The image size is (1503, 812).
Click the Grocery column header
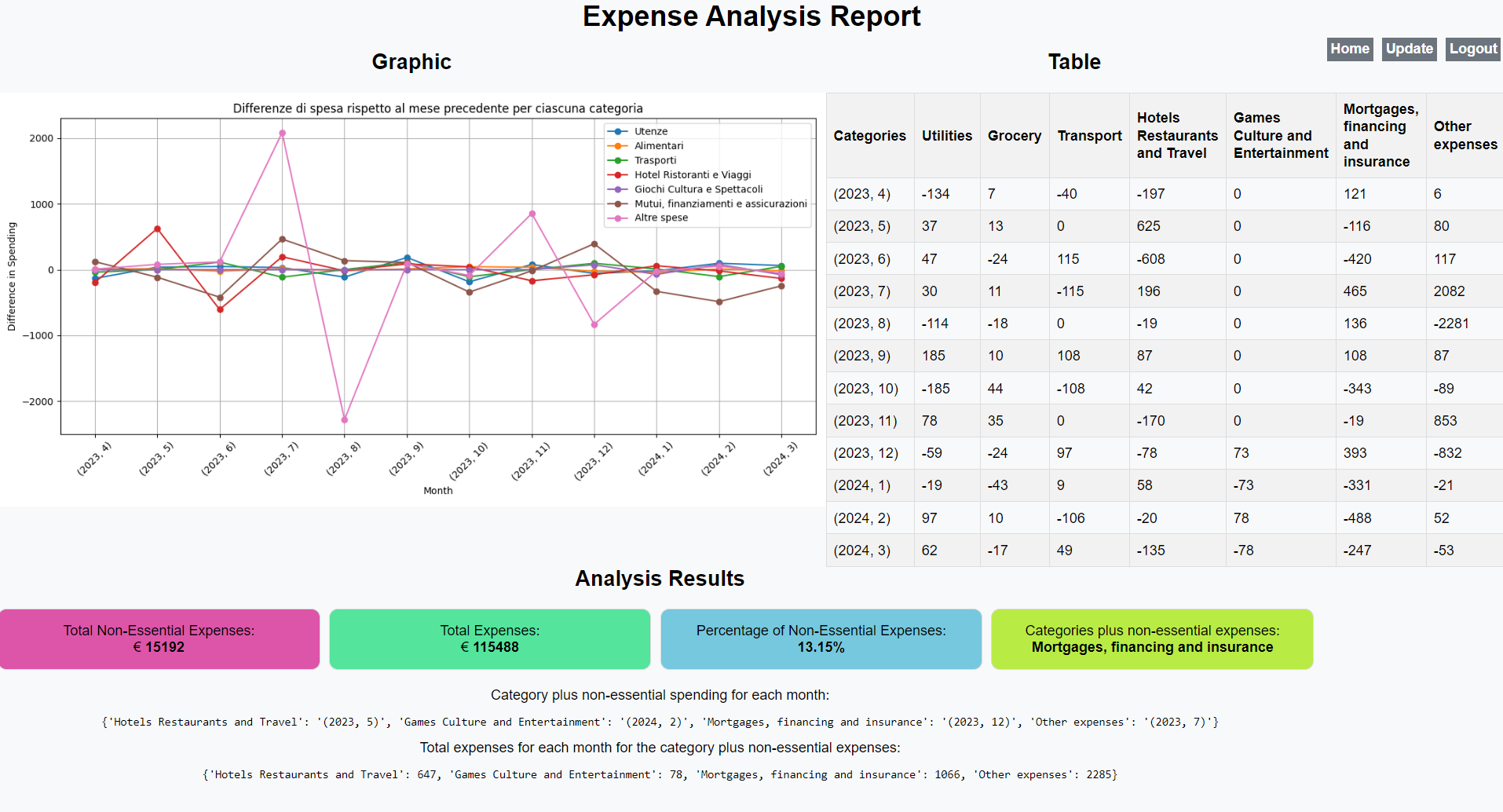tap(1014, 136)
